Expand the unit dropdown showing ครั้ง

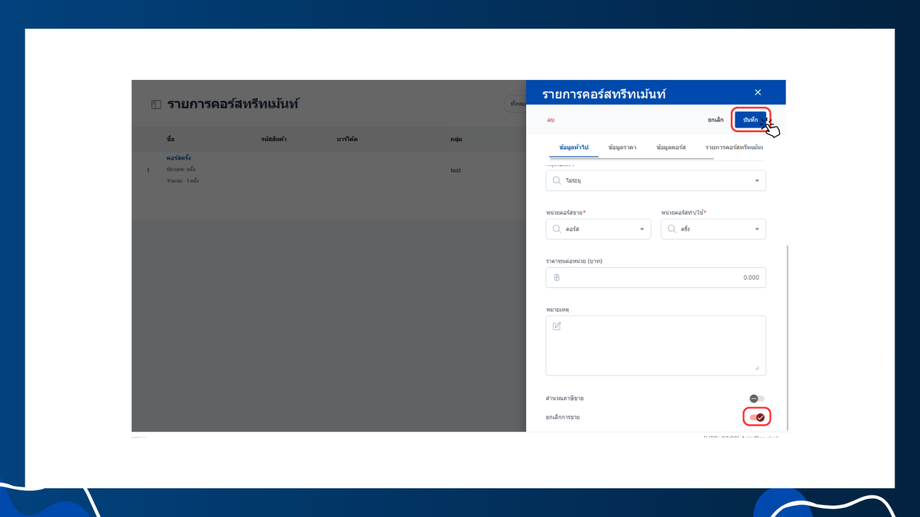[713, 229]
